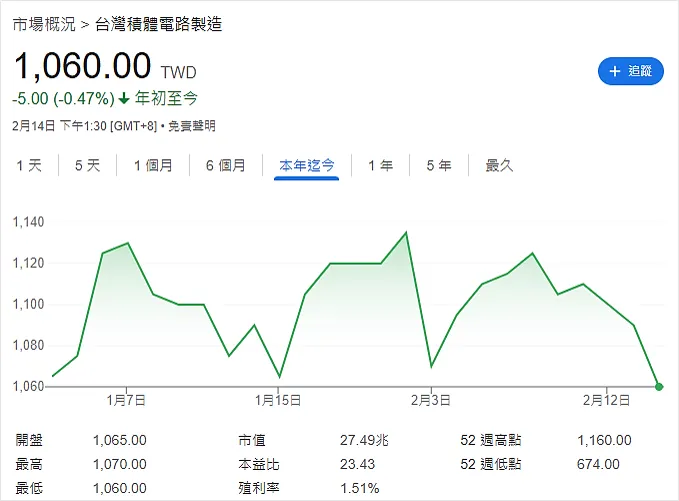Image resolution: width=679 pixels, height=501 pixels.
Task: Click the 本益比 value 23.43
Action: point(357,464)
